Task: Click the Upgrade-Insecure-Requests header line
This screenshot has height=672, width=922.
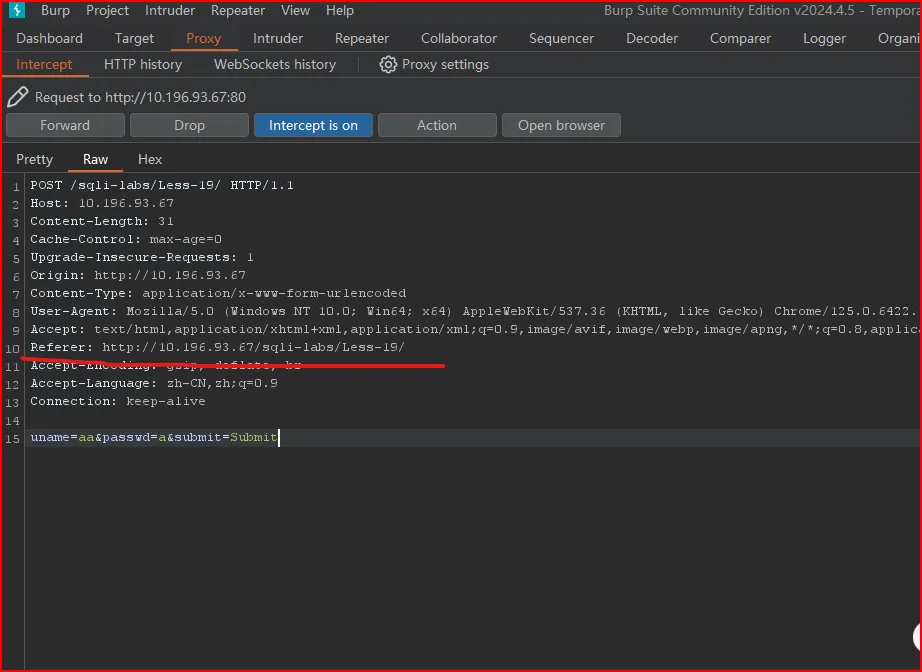Action: (142, 257)
